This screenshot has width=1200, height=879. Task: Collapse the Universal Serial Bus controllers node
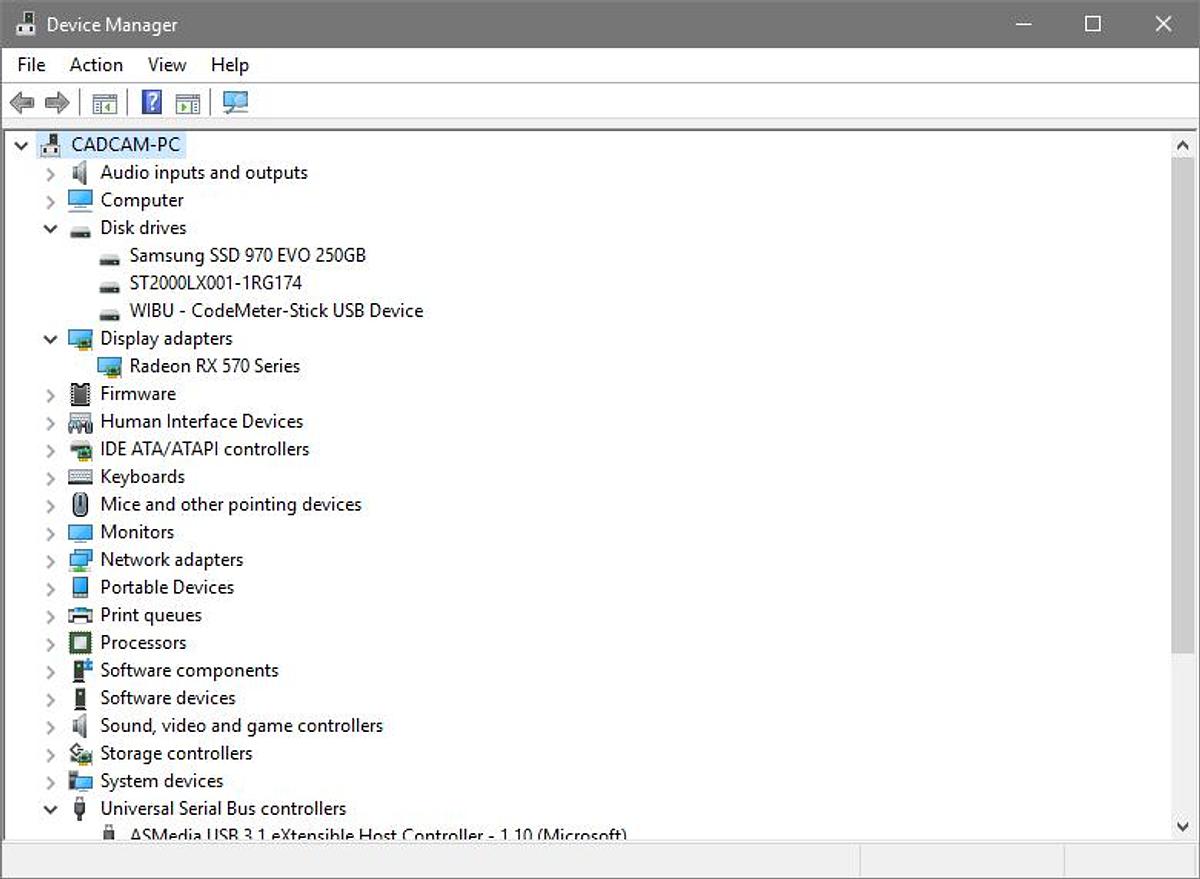point(51,810)
